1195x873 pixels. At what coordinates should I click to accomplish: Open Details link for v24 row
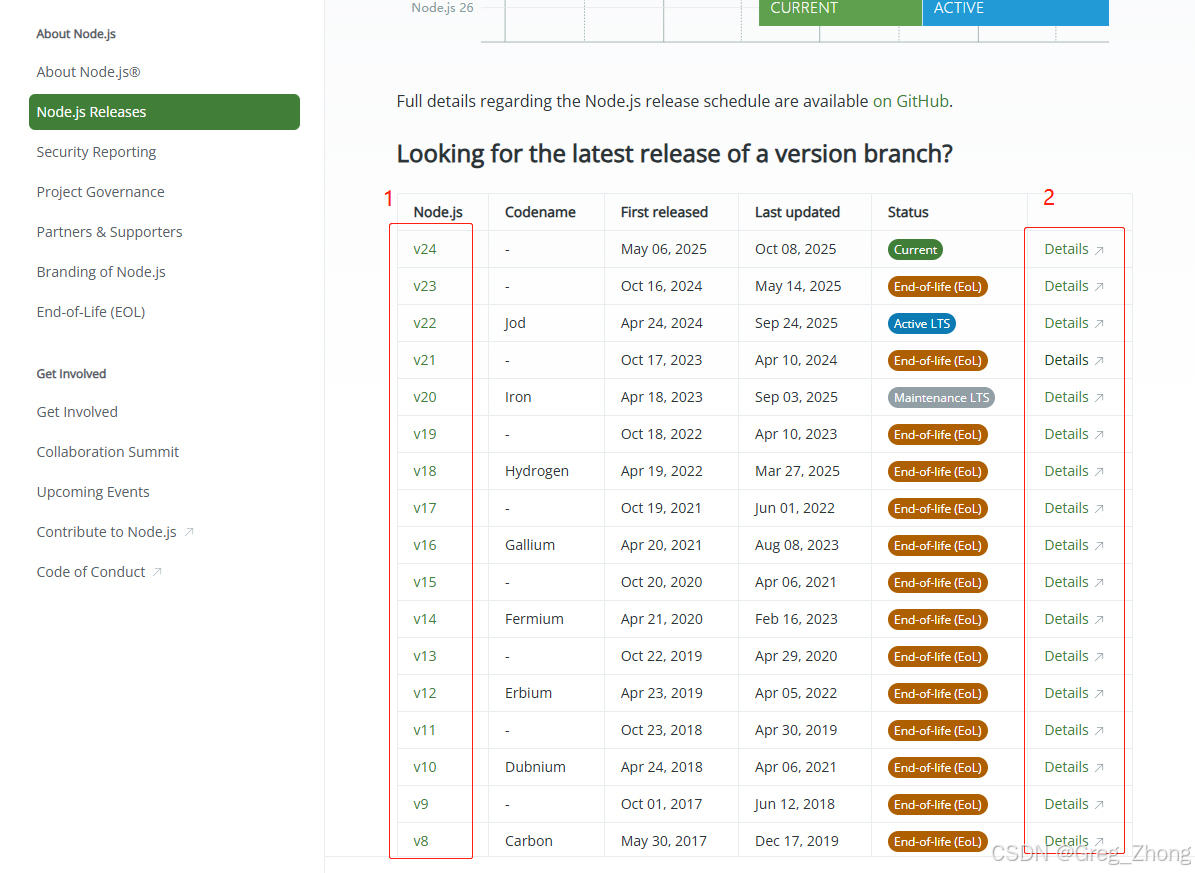tap(1074, 249)
